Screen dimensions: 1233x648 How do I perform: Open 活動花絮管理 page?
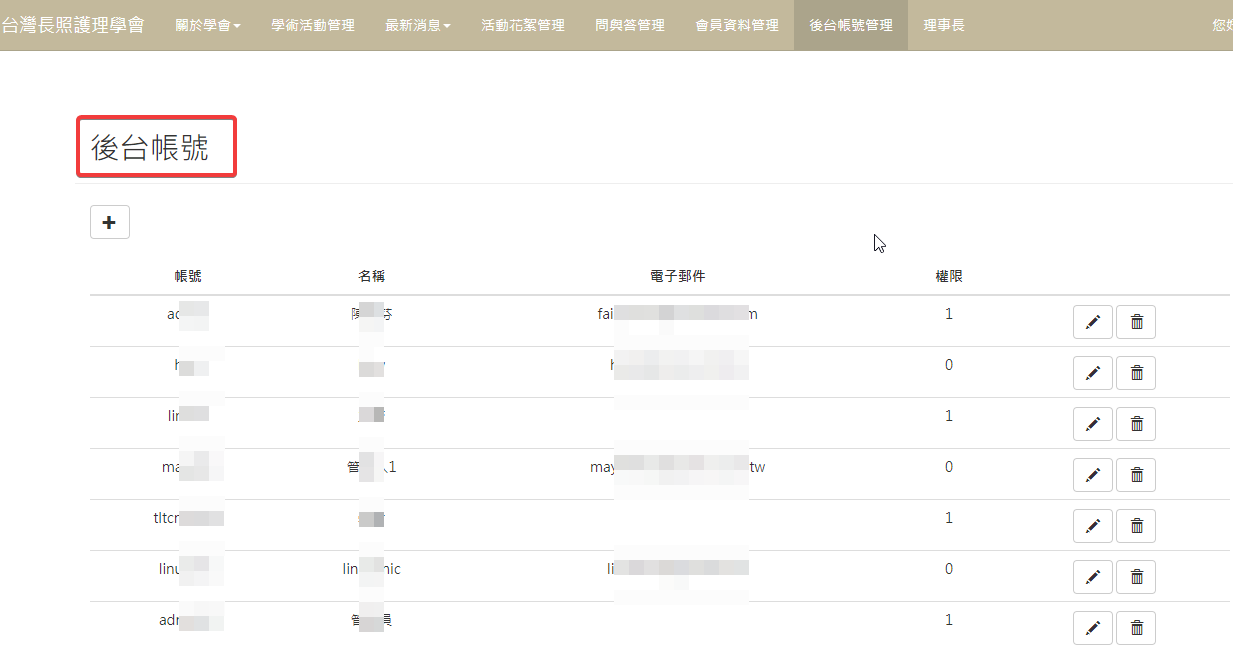(x=523, y=25)
